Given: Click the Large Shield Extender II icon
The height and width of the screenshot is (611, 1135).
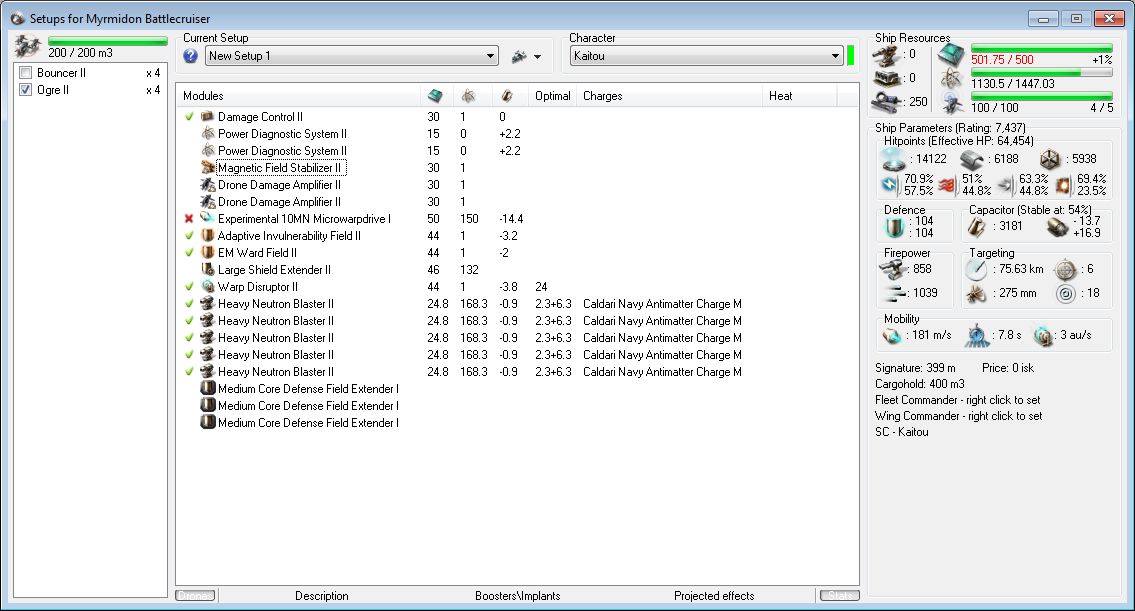Looking at the screenshot, I should point(208,269).
